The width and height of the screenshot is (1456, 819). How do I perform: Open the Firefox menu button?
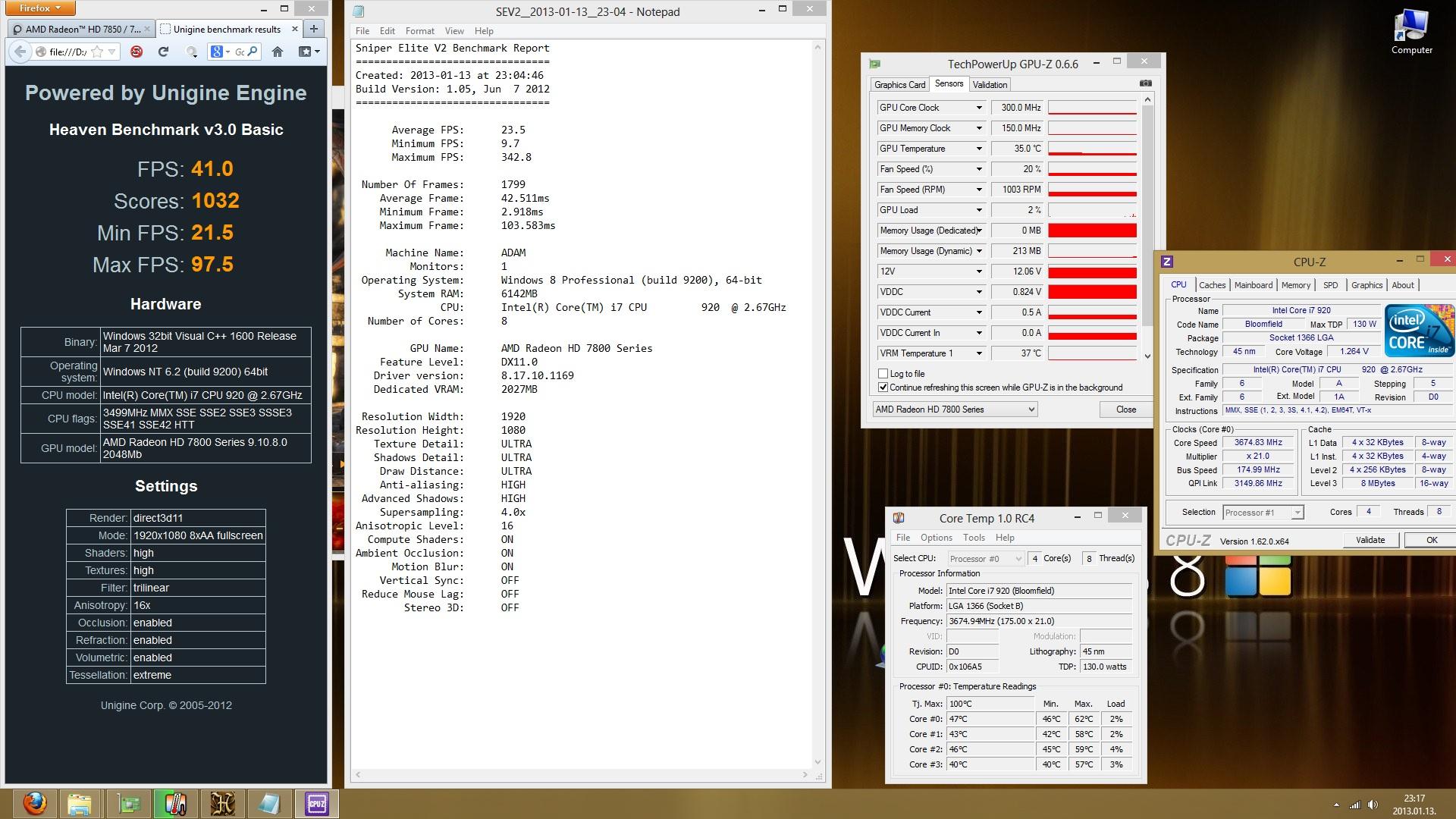(39, 8)
